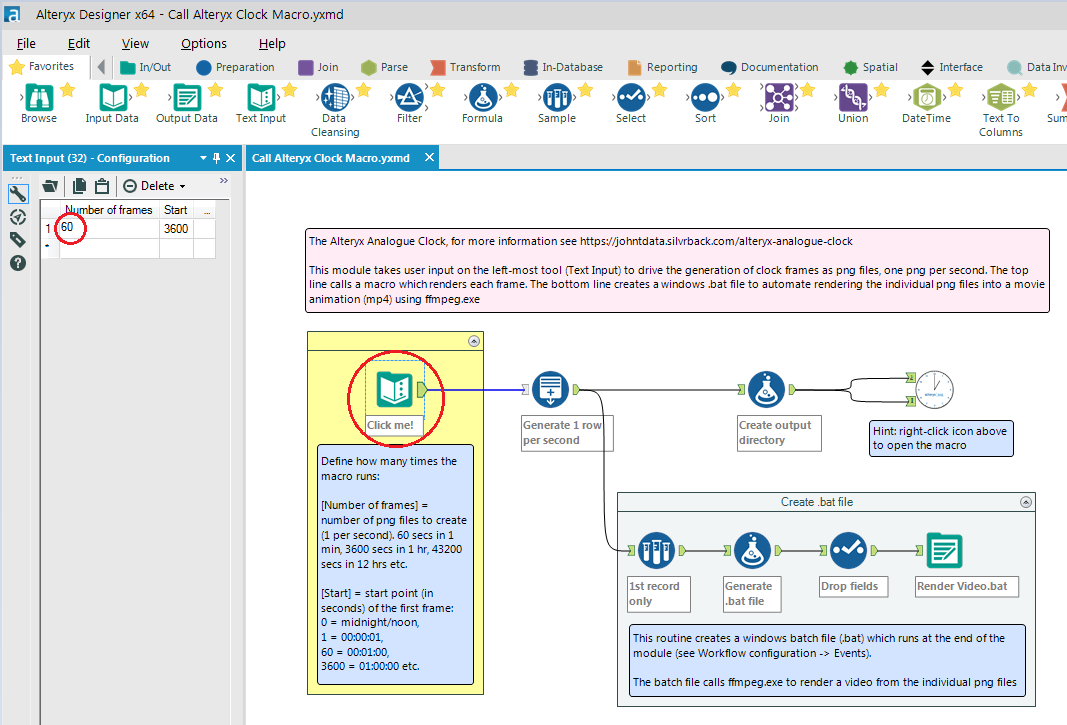Select the 'Drop fields' Select tool on canvas
The image size is (1067, 725).
coord(848,551)
